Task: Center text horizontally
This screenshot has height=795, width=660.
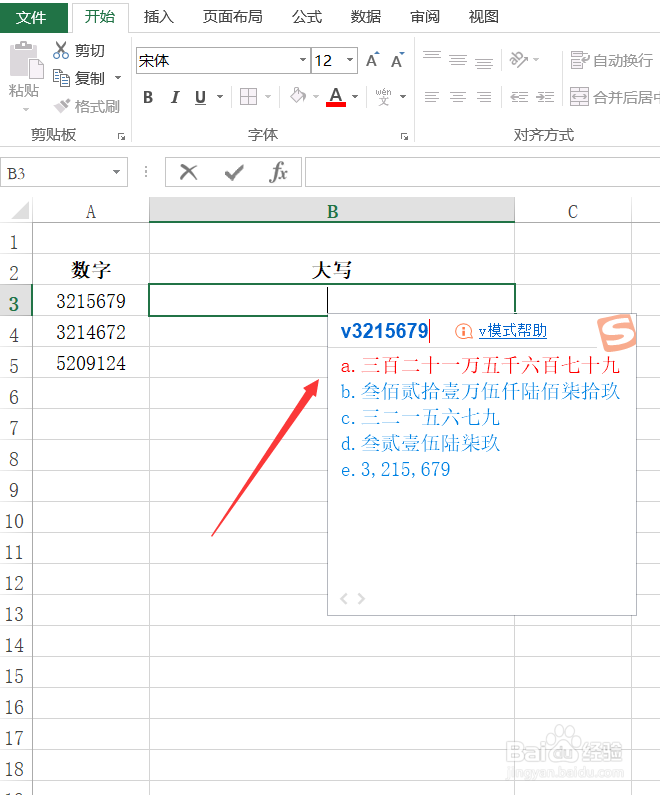Action: [x=458, y=97]
